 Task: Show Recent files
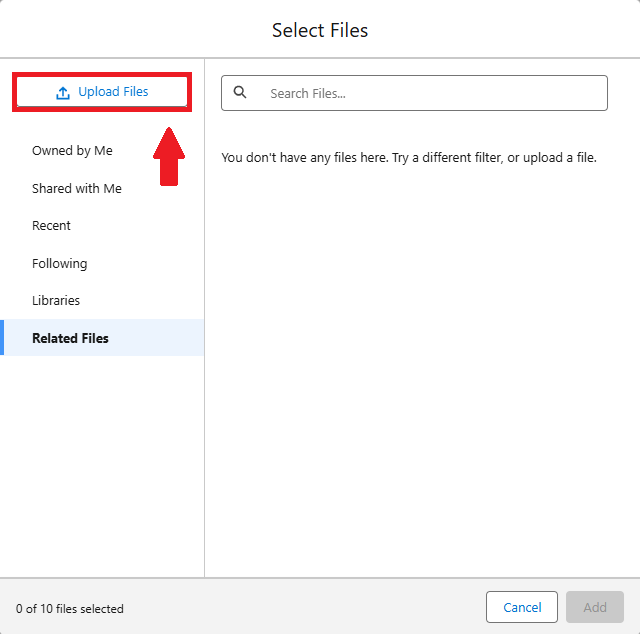51,226
